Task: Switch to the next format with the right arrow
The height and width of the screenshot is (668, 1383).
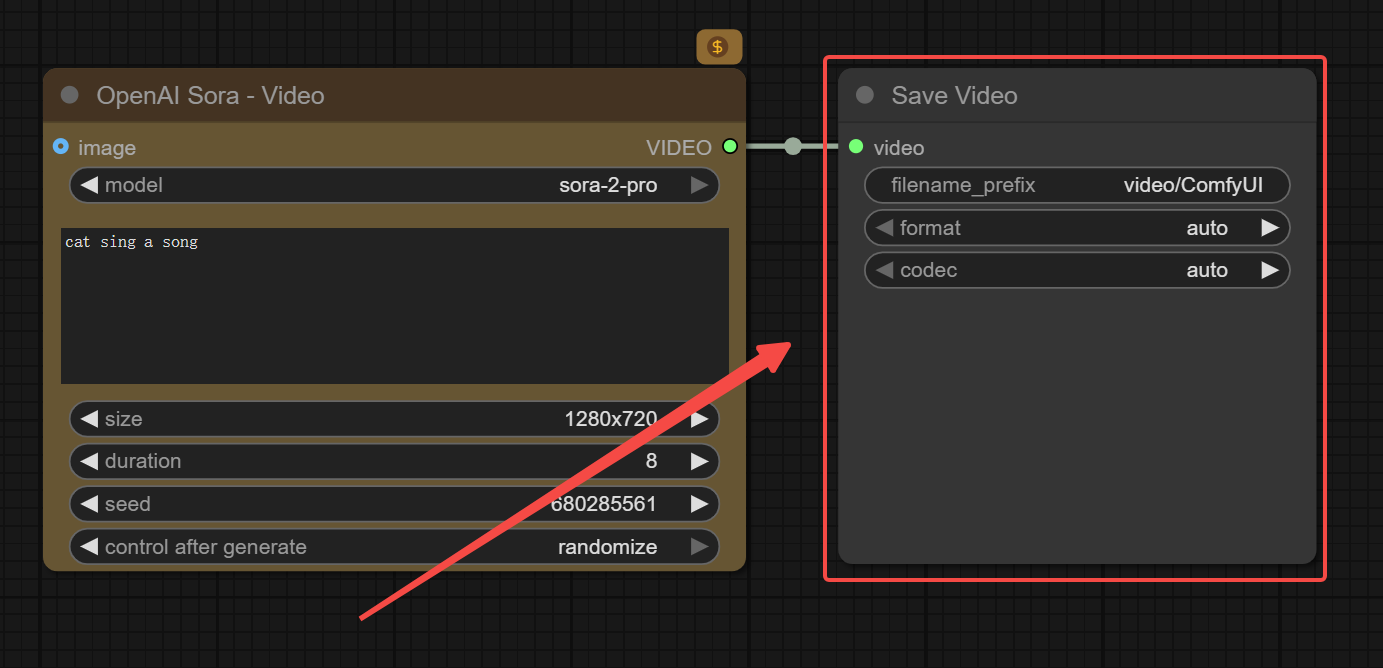Action: 1270,228
